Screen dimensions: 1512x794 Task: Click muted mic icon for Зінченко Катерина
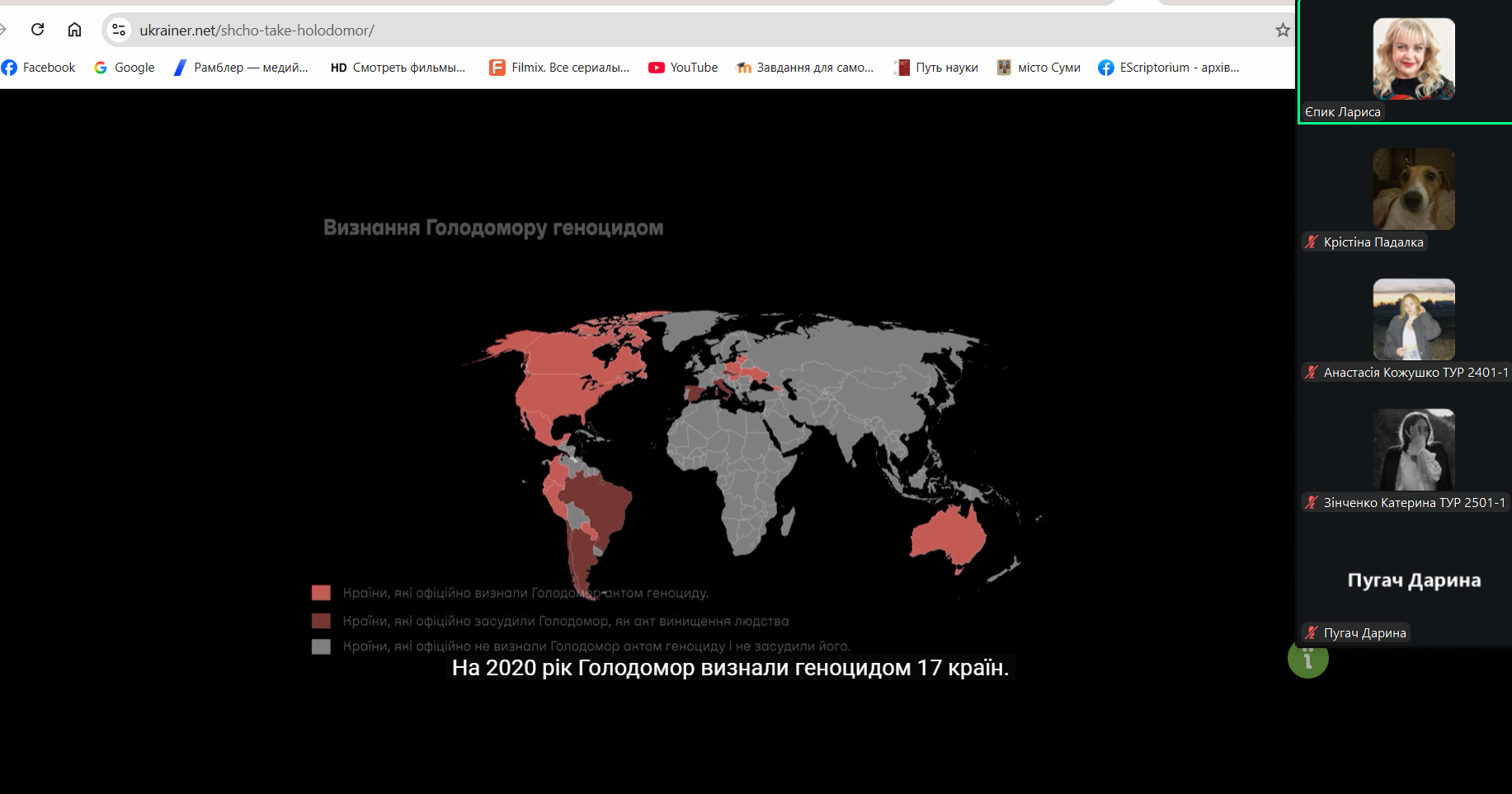(x=1312, y=503)
